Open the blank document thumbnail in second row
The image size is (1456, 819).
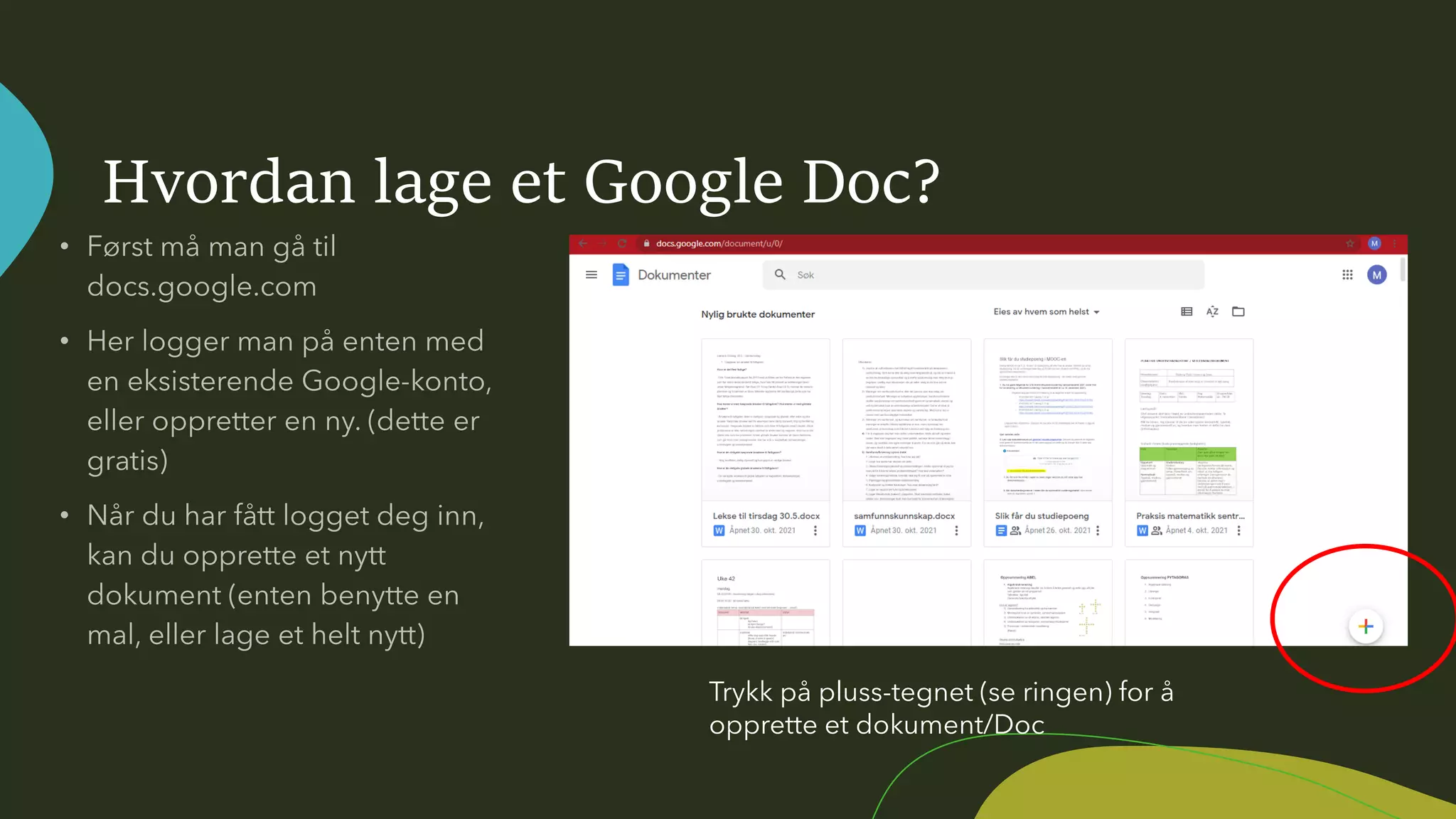[x=906, y=603]
